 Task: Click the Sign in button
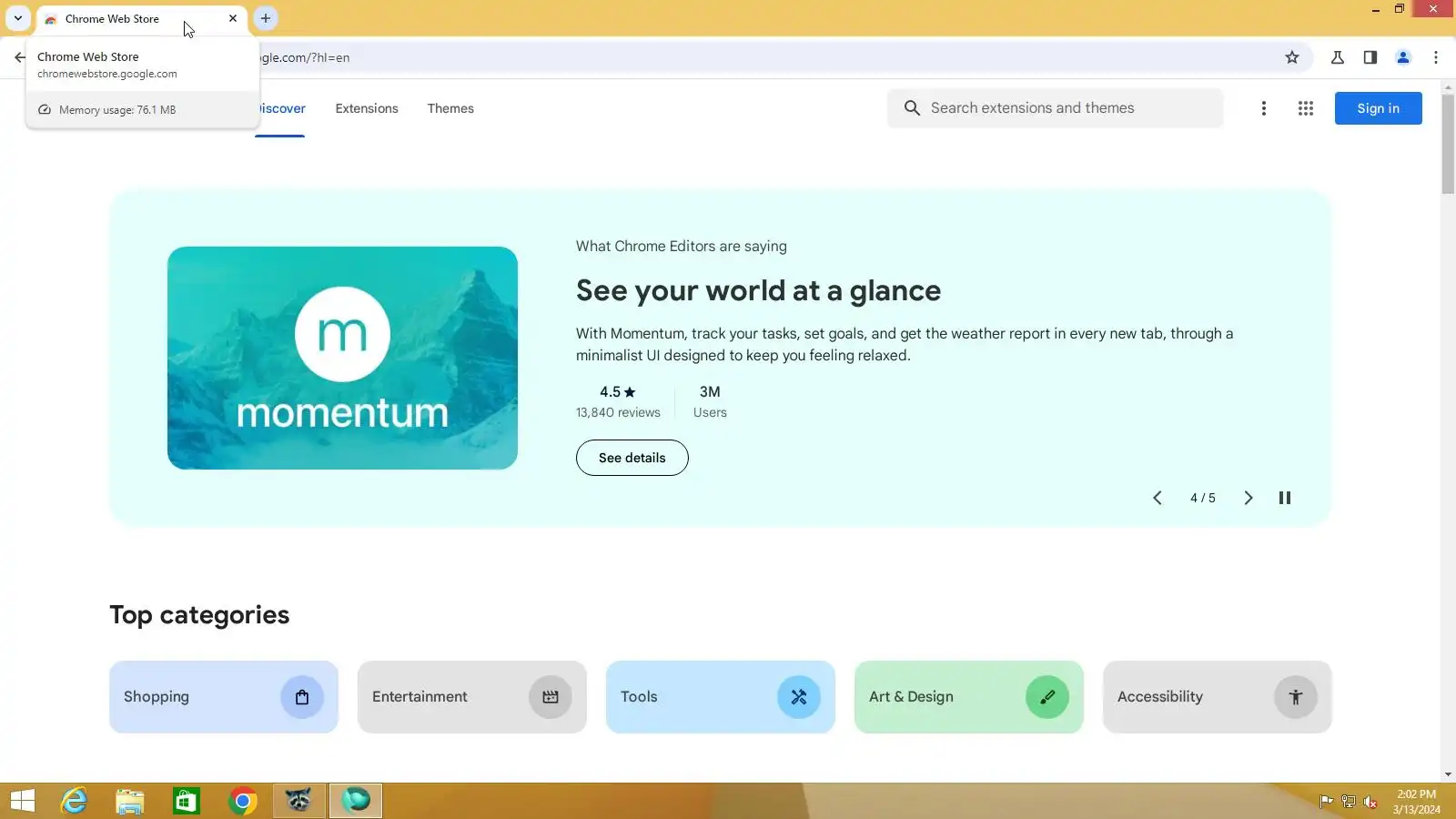pyautogui.click(x=1379, y=108)
